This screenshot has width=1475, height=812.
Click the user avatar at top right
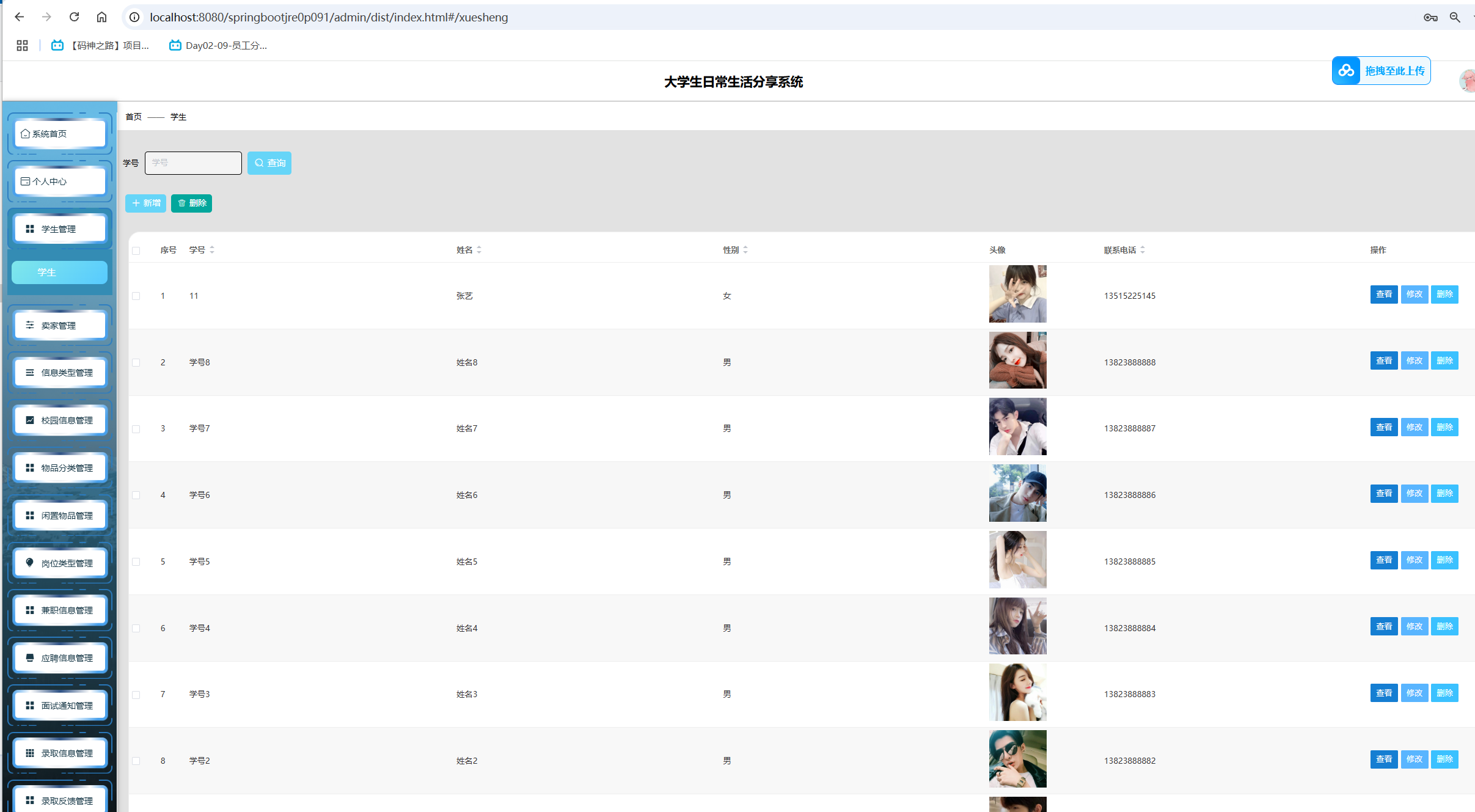1467,81
